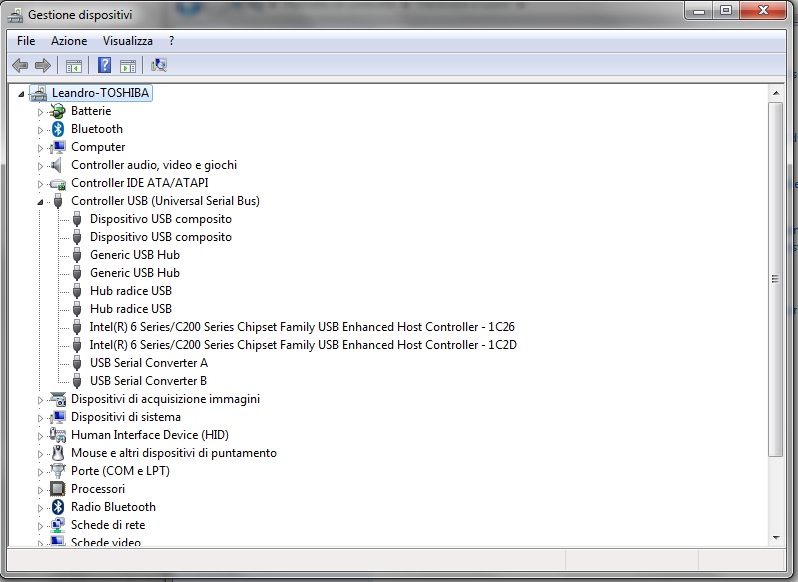The image size is (798, 582).
Task: Click the scrollbar down arrow
Action: point(776,537)
